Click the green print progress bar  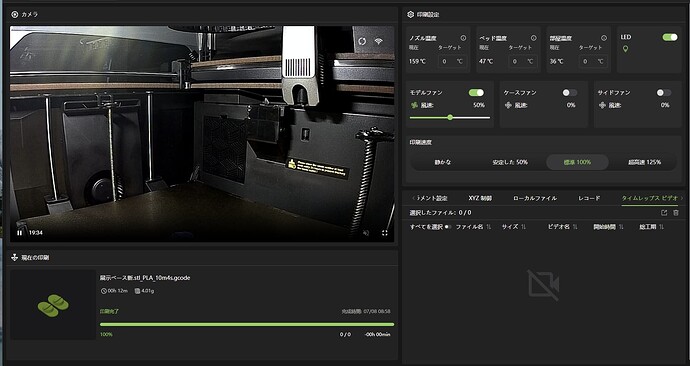coord(247,325)
